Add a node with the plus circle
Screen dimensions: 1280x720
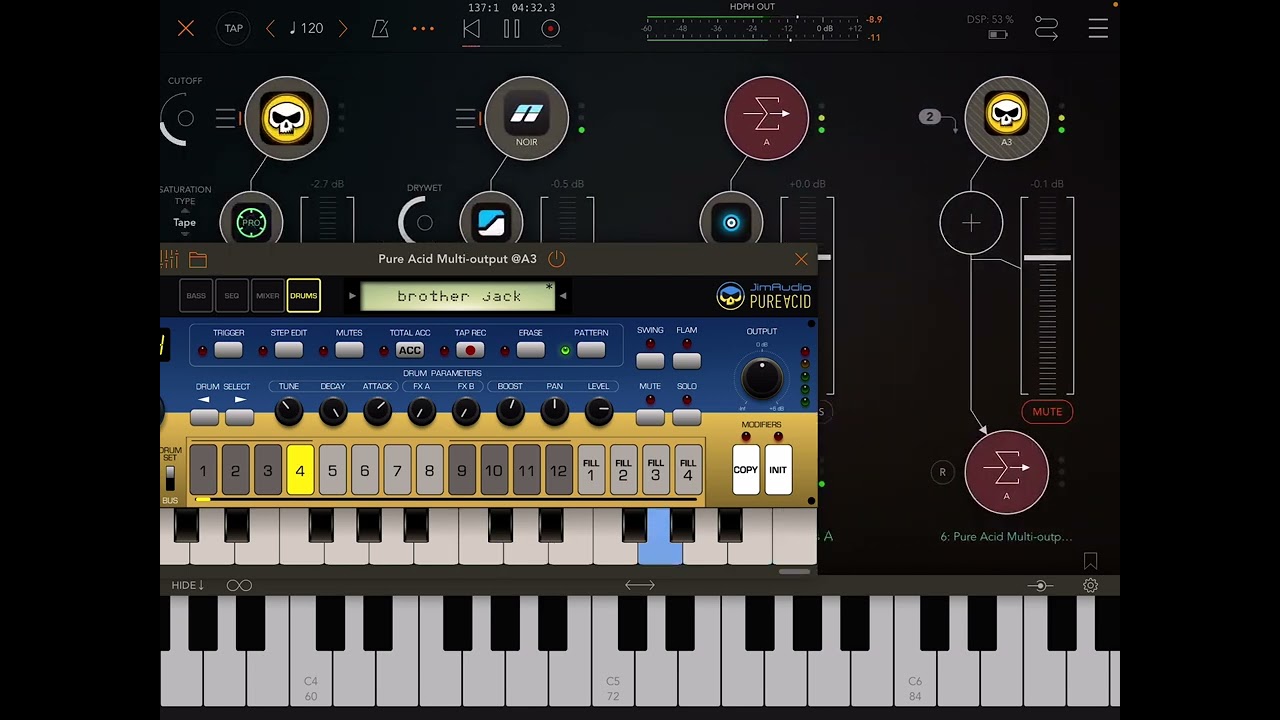[x=971, y=223]
